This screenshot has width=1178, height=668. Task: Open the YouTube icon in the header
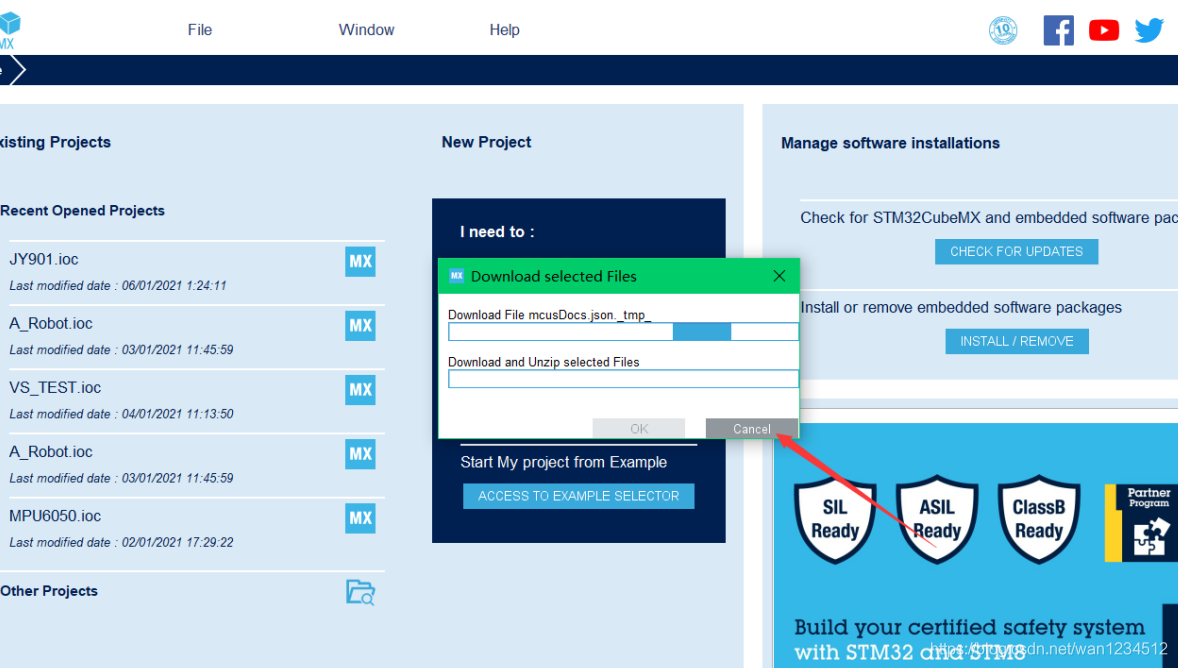click(x=1104, y=30)
